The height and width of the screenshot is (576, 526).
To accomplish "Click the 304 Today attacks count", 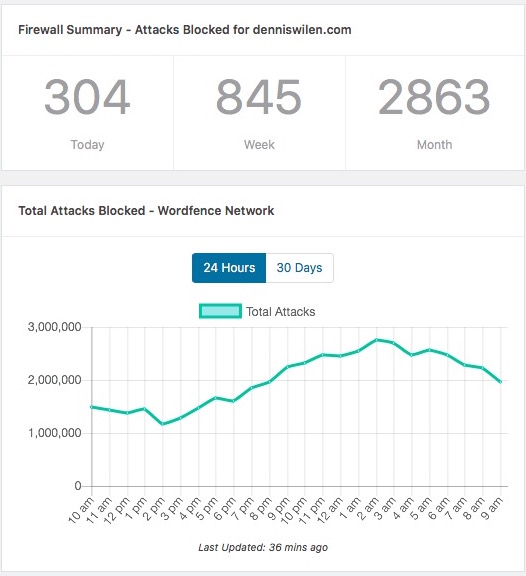I will pos(87,97).
